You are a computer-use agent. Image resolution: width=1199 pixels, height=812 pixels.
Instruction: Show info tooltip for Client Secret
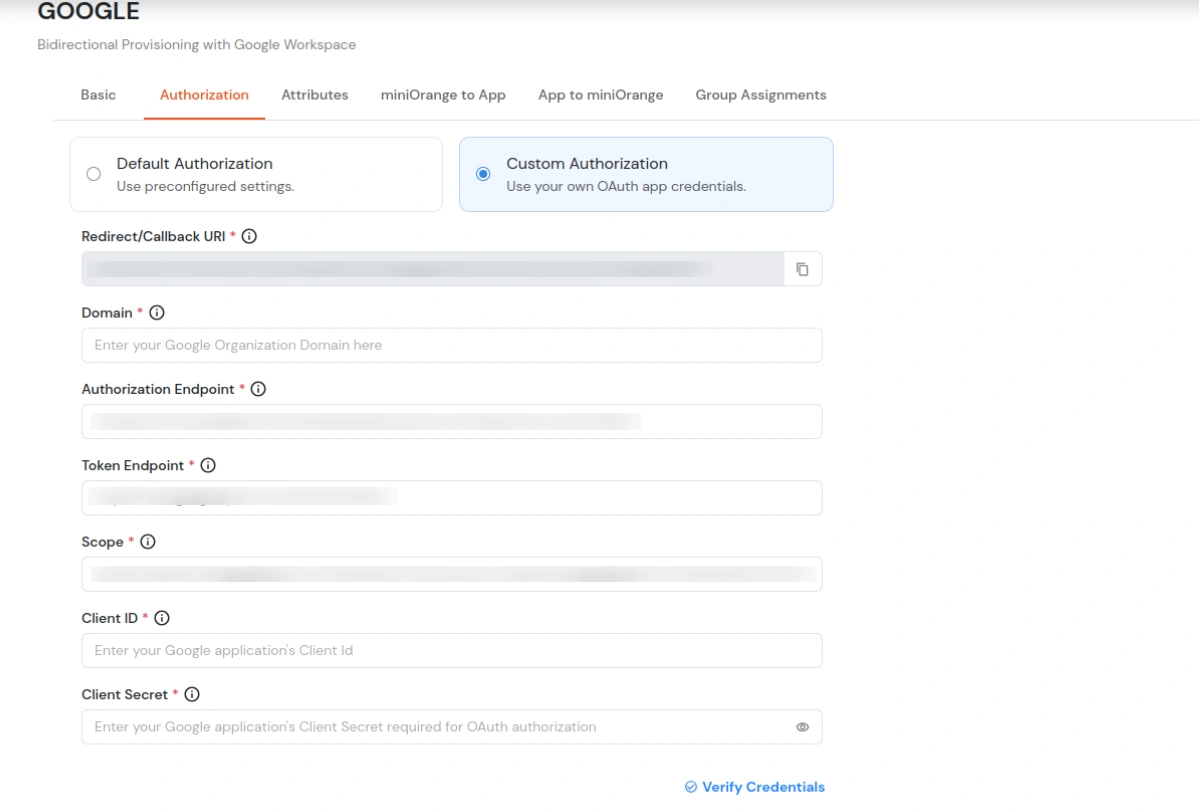pos(192,695)
